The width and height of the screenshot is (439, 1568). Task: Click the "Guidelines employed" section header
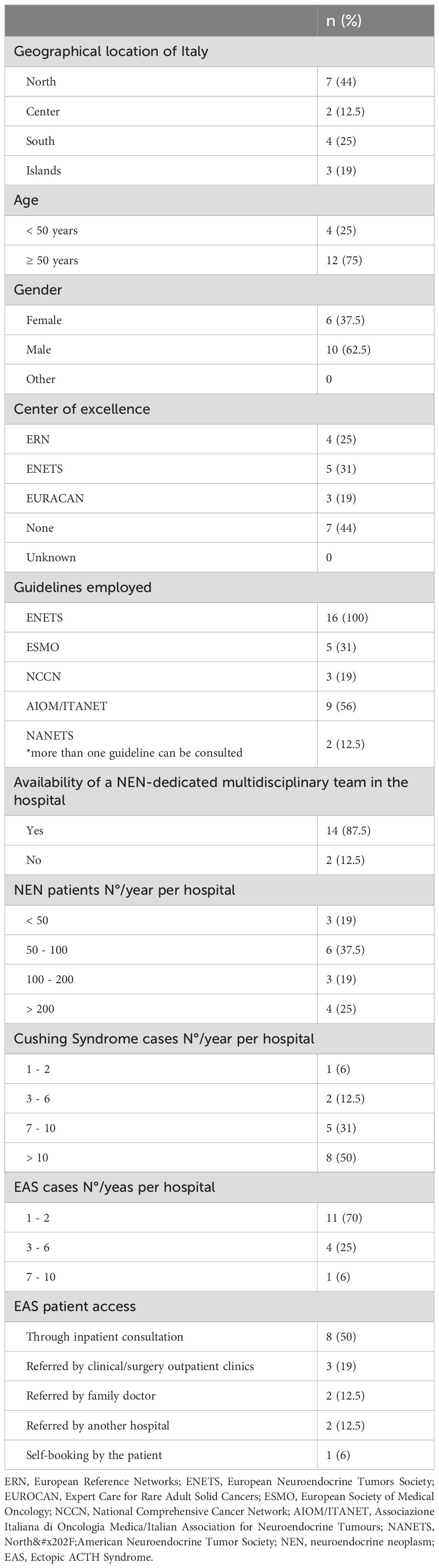(82, 587)
